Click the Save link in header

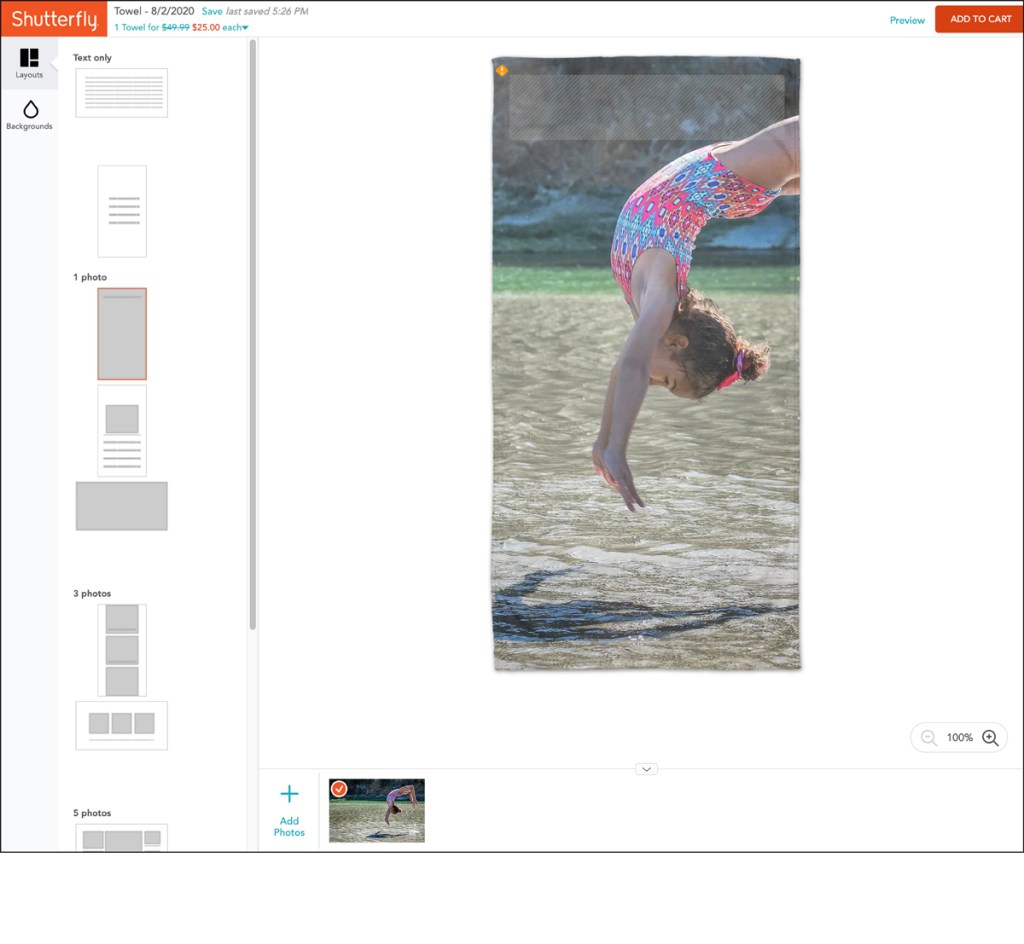[x=212, y=11]
